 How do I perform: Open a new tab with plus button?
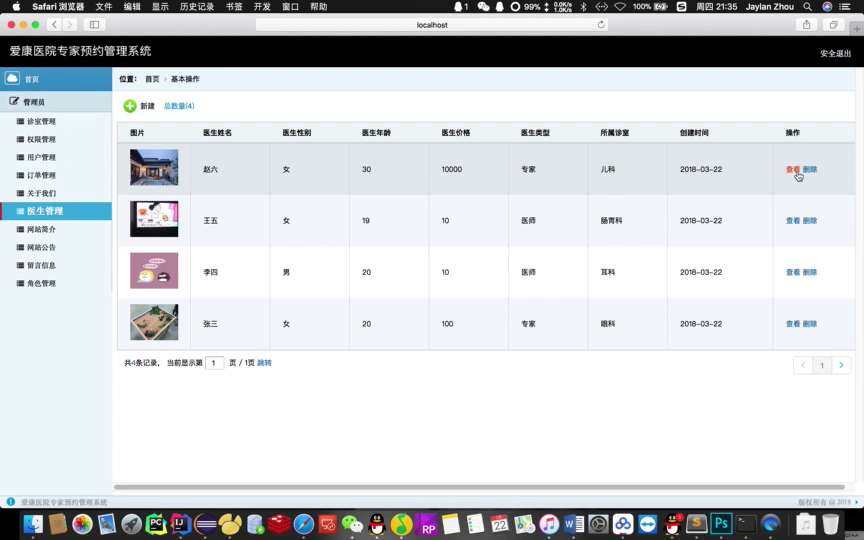click(856, 29)
